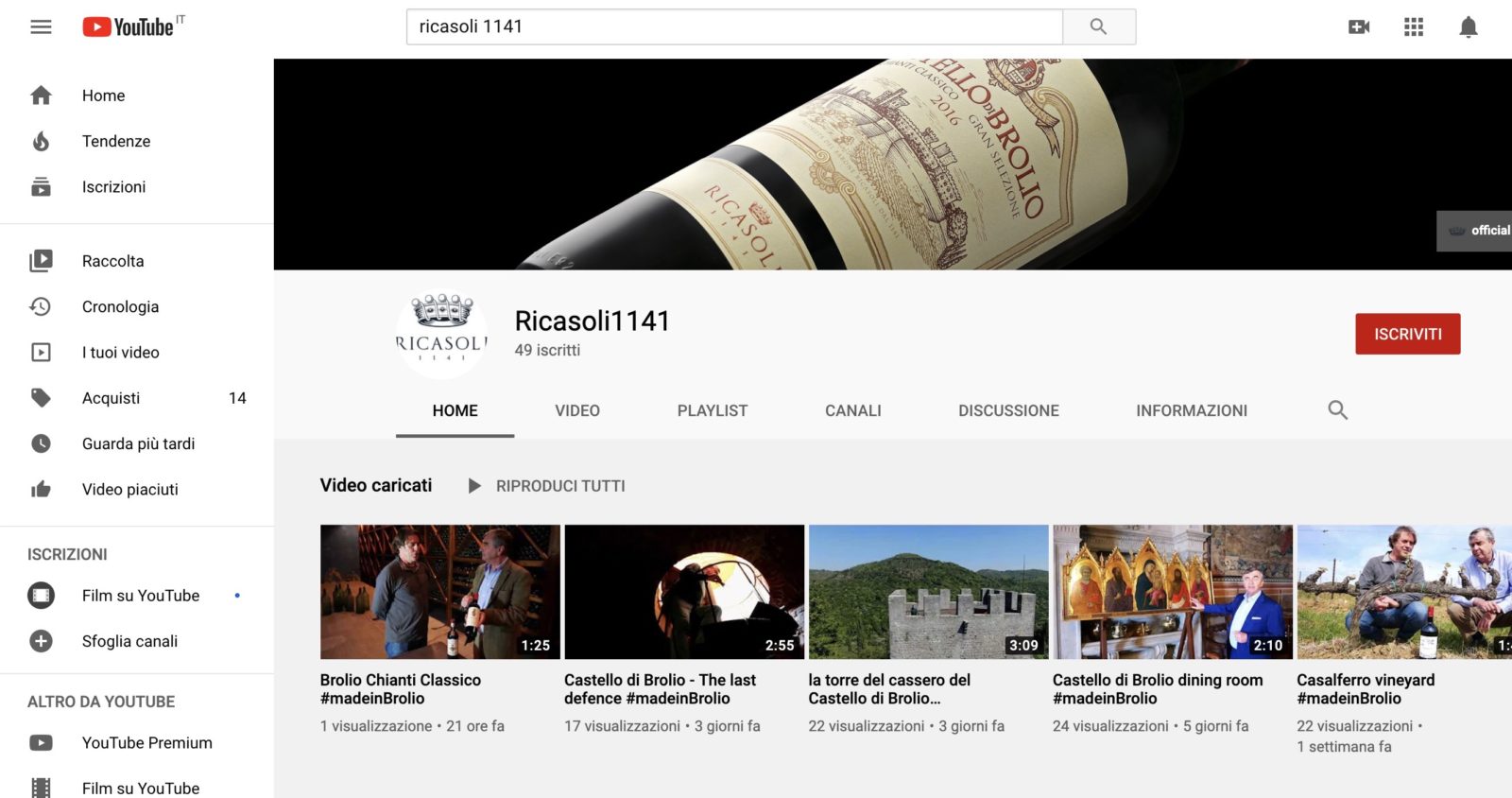Click the Iscrizioni sidebar icon

41,186
